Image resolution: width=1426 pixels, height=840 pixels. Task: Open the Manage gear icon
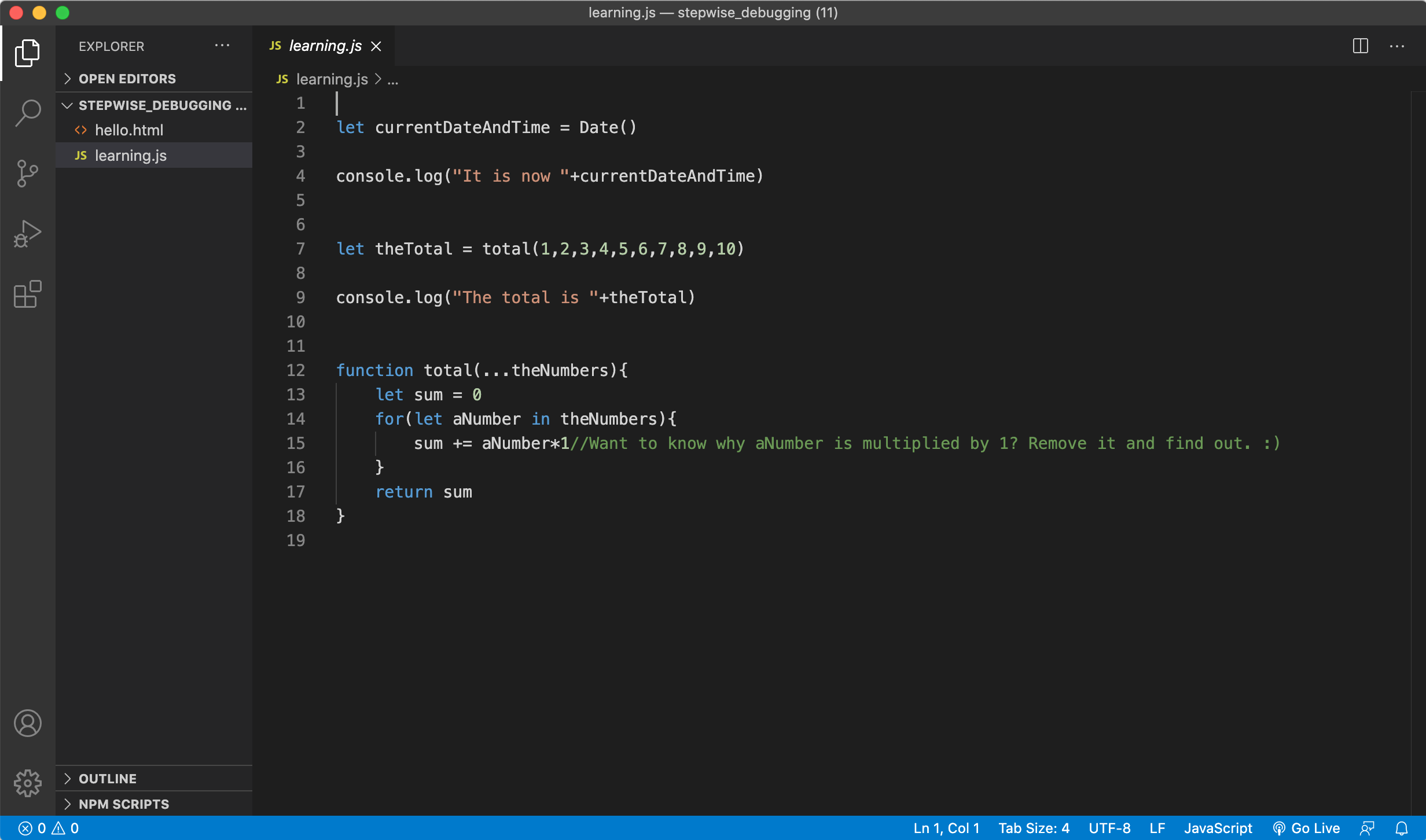27,783
